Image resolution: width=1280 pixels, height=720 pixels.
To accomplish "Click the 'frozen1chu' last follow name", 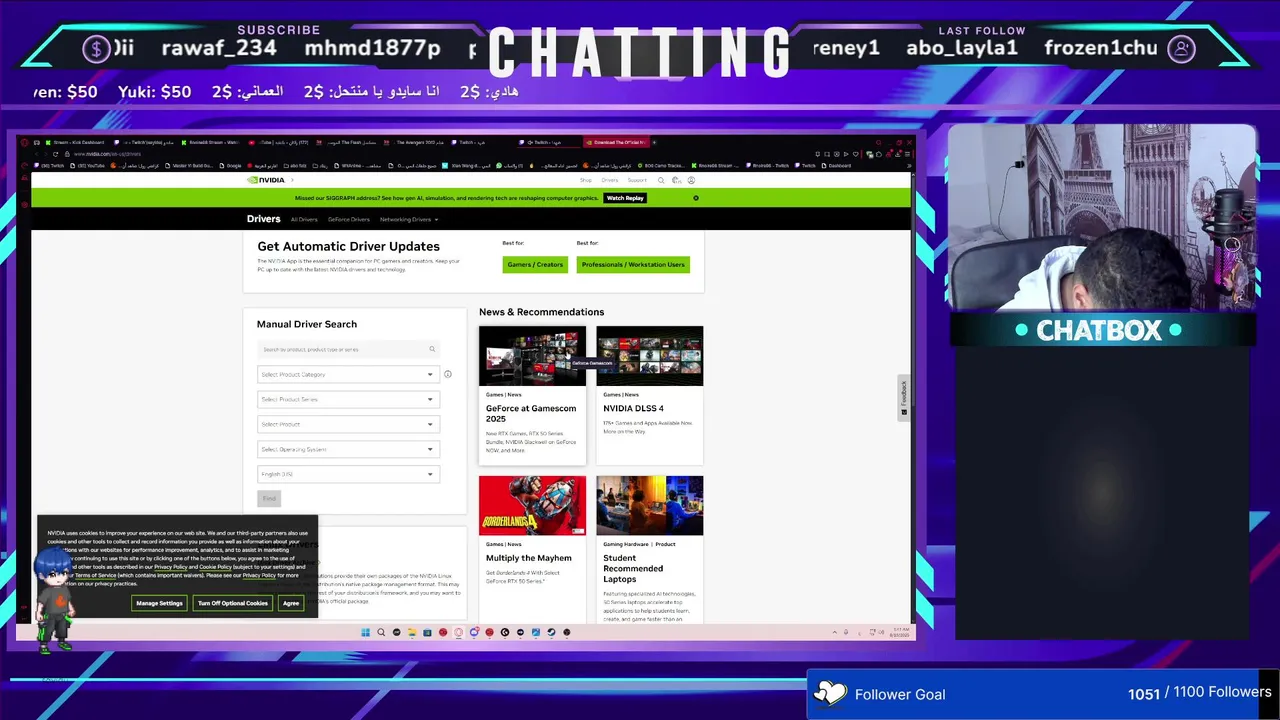I will [x=1101, y=48].
